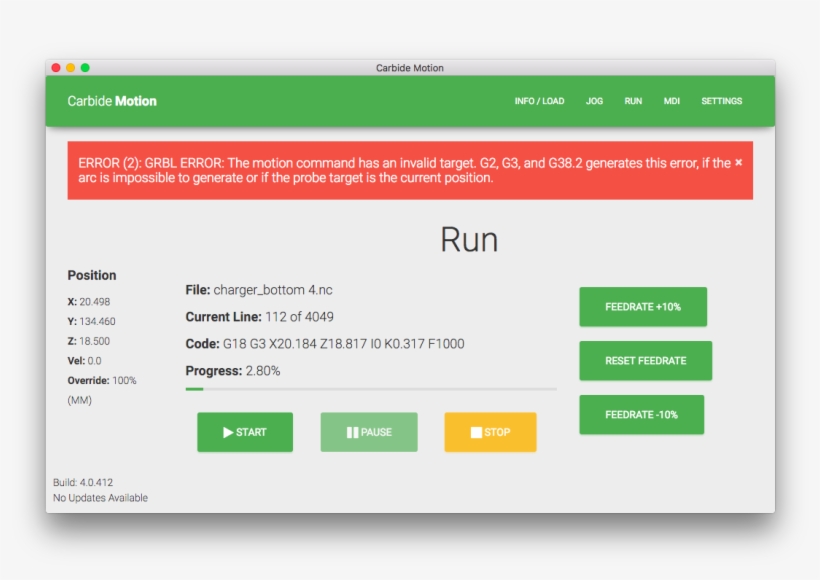Click the Position heading
Screen dimensions: 820x580
(x=92, y=275)
